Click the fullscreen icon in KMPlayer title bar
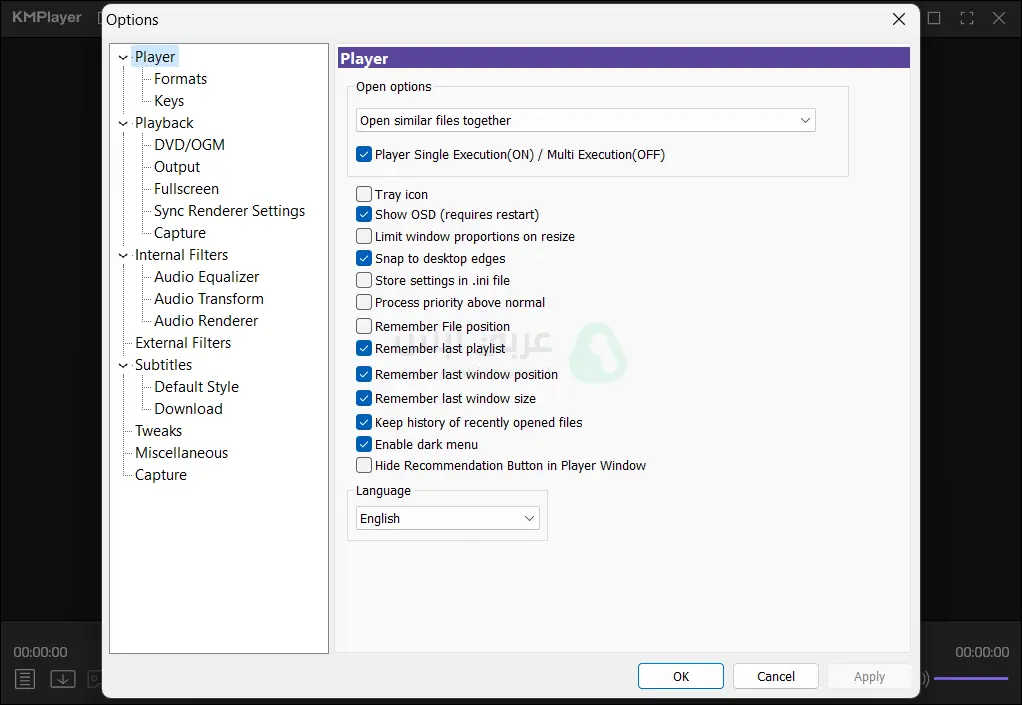 (x=967, y=18)
